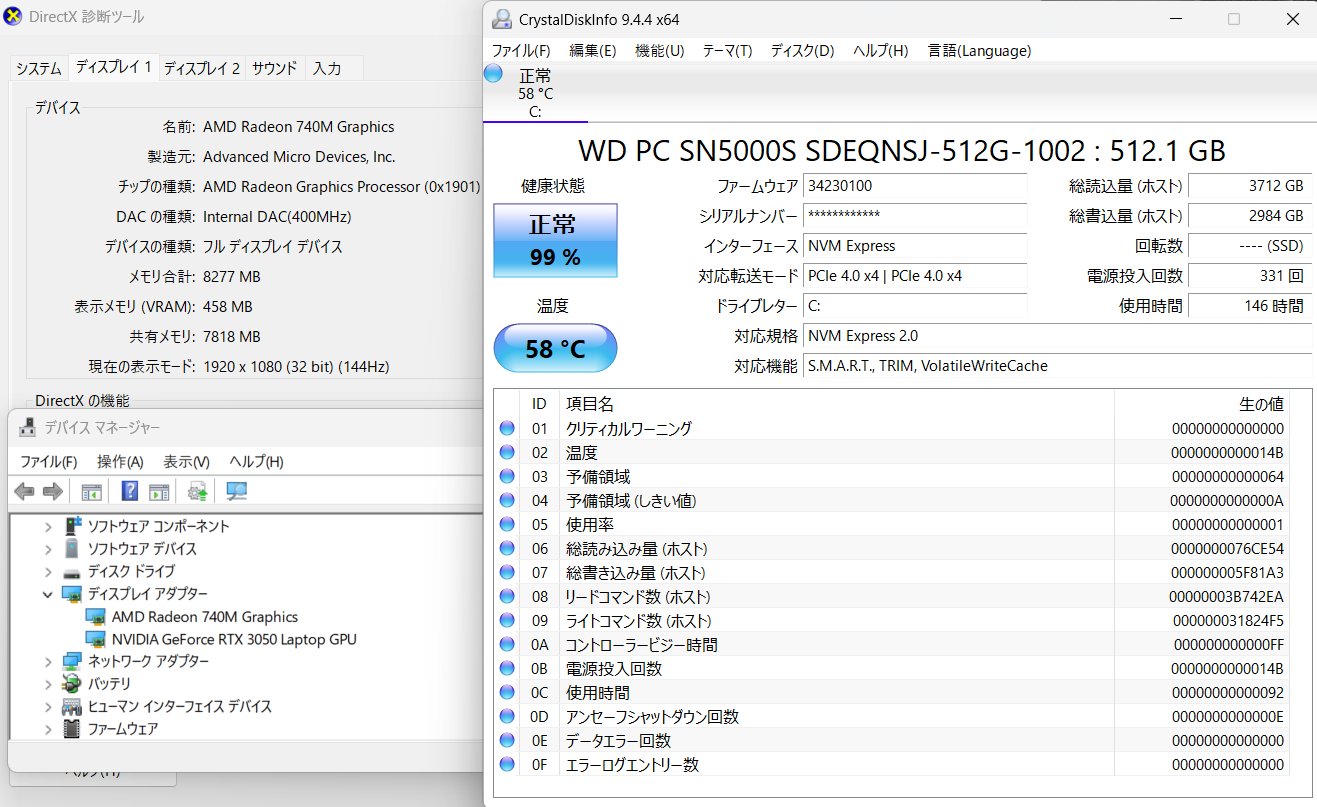Click 8277 MB メモリ合計 value in DirectX tool
Screen dimensions: 1317x807
(x=232, y=277)
